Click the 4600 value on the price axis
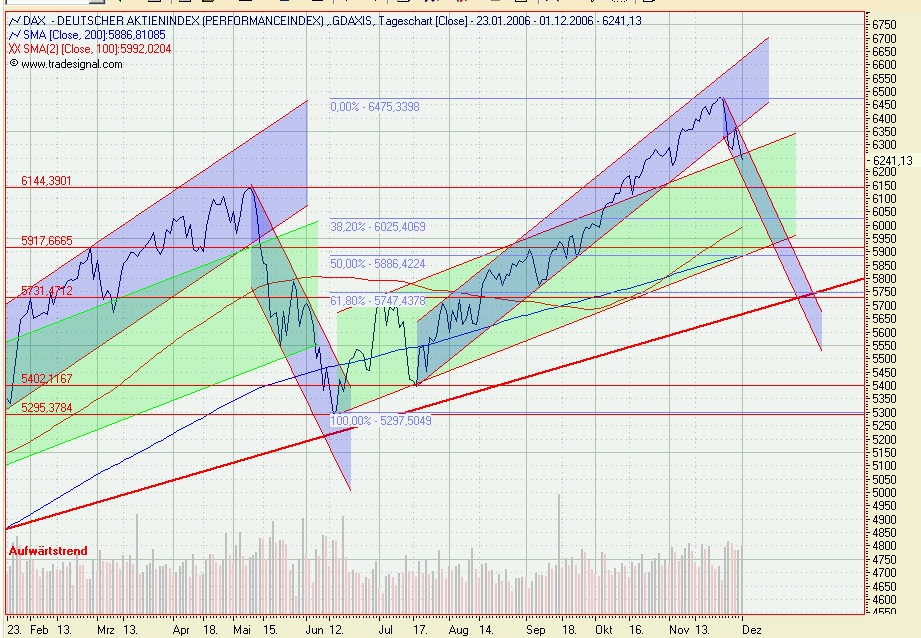The height and width of the screenshot is (638, 921). click(x=885, y=600)
